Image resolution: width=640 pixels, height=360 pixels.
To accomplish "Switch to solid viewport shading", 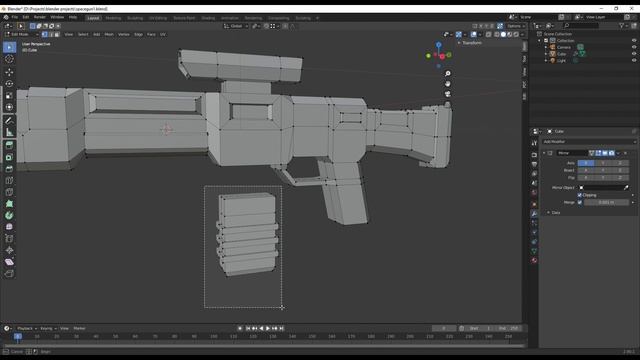I will (x=503, y=35).
